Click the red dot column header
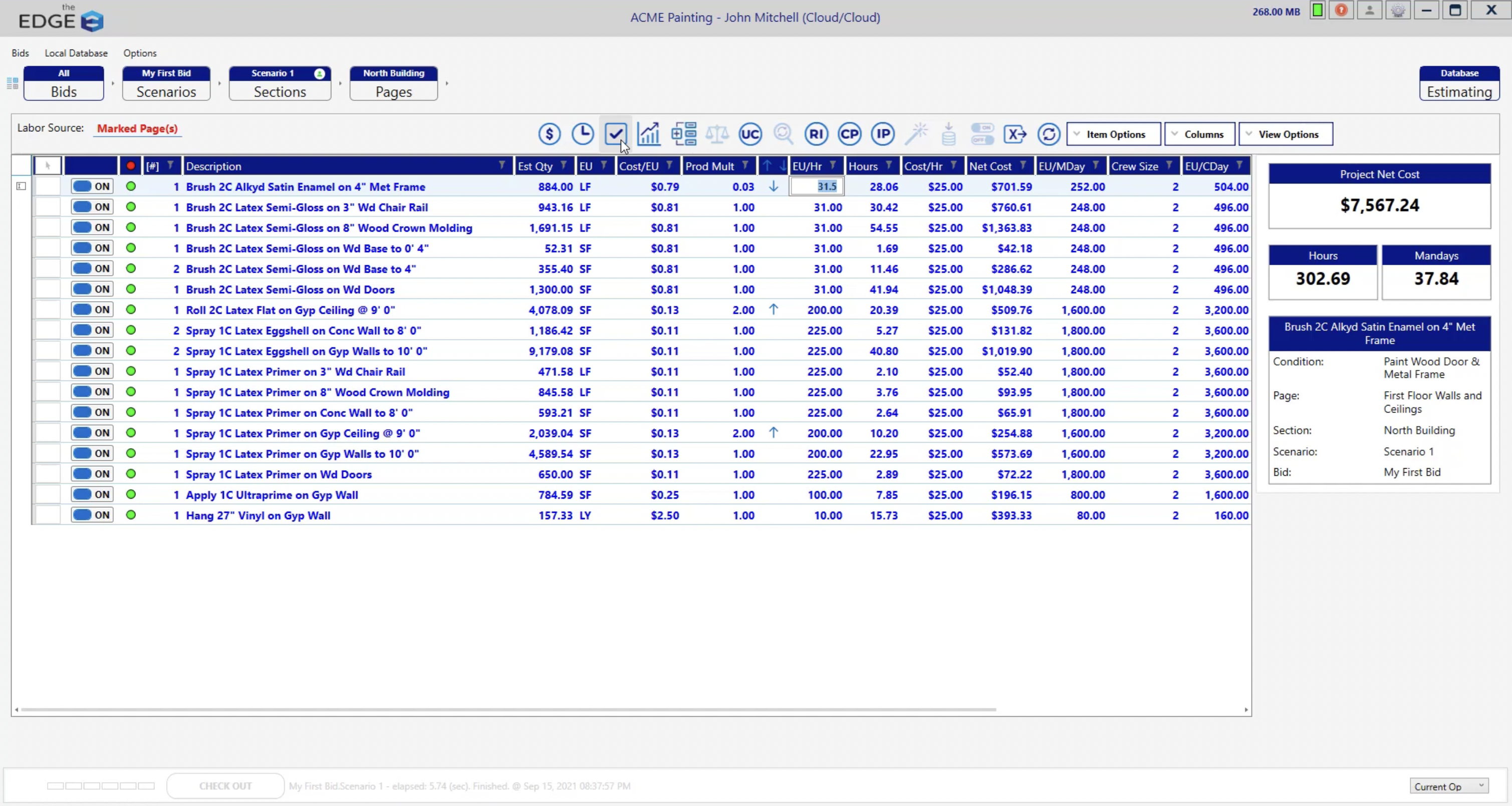The height and width of the screenshot is (806, 1512). (130, 166)
